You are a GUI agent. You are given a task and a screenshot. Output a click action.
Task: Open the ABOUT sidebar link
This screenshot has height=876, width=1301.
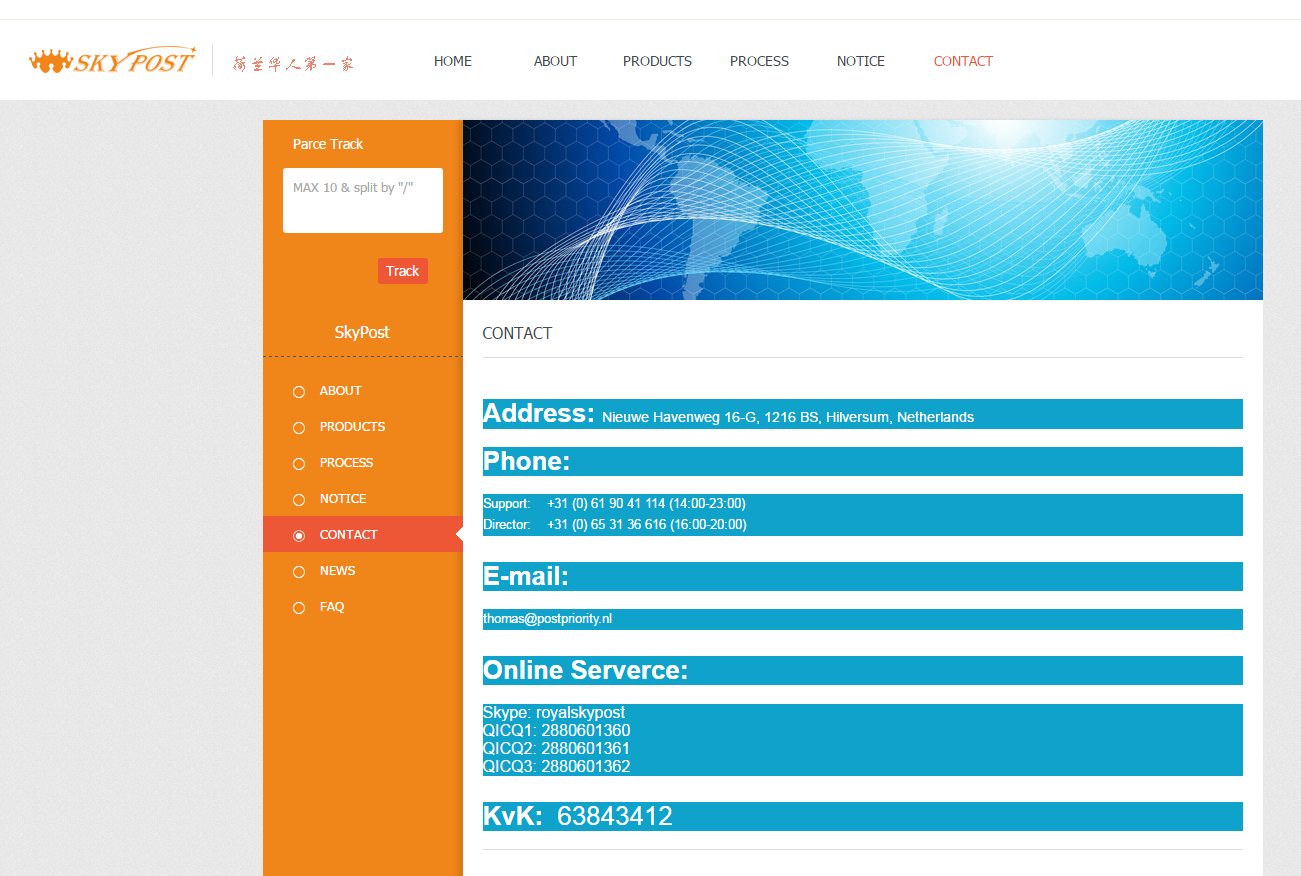tap(340, 391)
